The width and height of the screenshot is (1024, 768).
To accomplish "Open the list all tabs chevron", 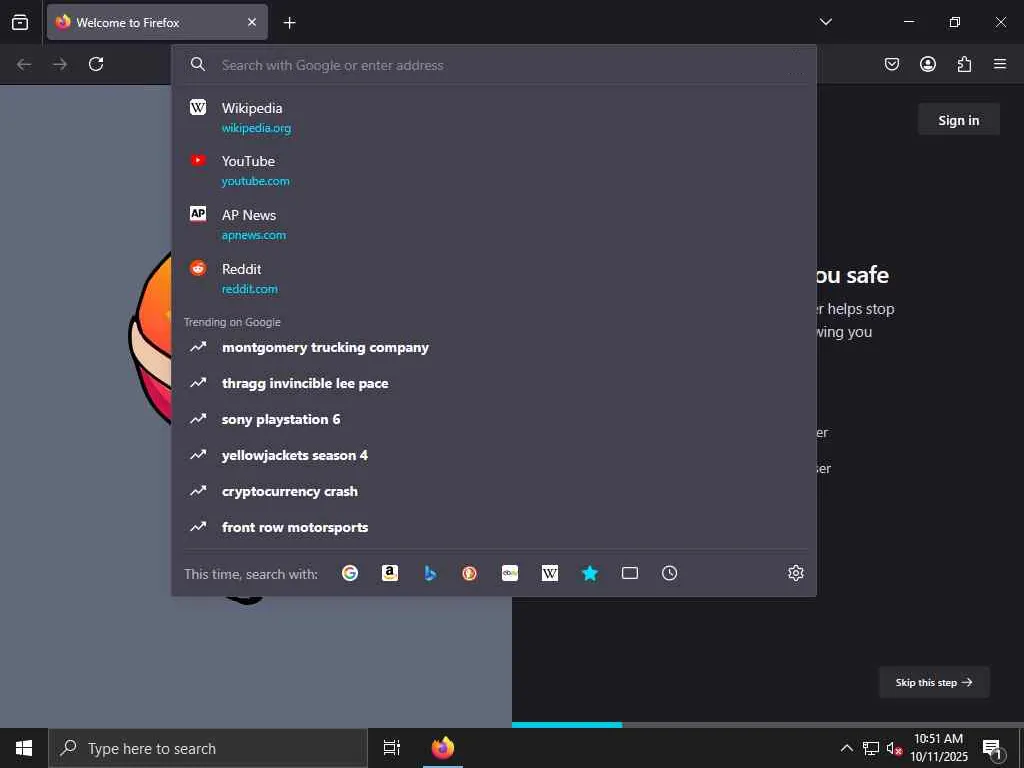I will [825, 22].
